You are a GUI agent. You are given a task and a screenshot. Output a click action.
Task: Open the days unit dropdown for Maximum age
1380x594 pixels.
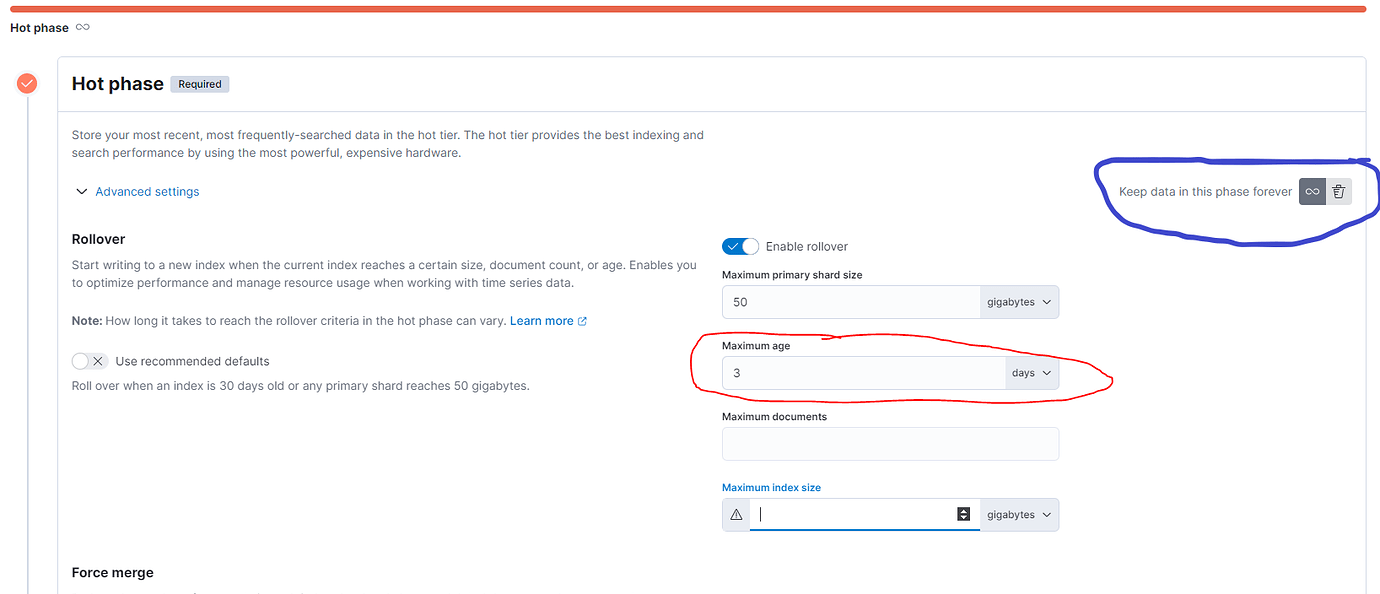[1031, 372]
